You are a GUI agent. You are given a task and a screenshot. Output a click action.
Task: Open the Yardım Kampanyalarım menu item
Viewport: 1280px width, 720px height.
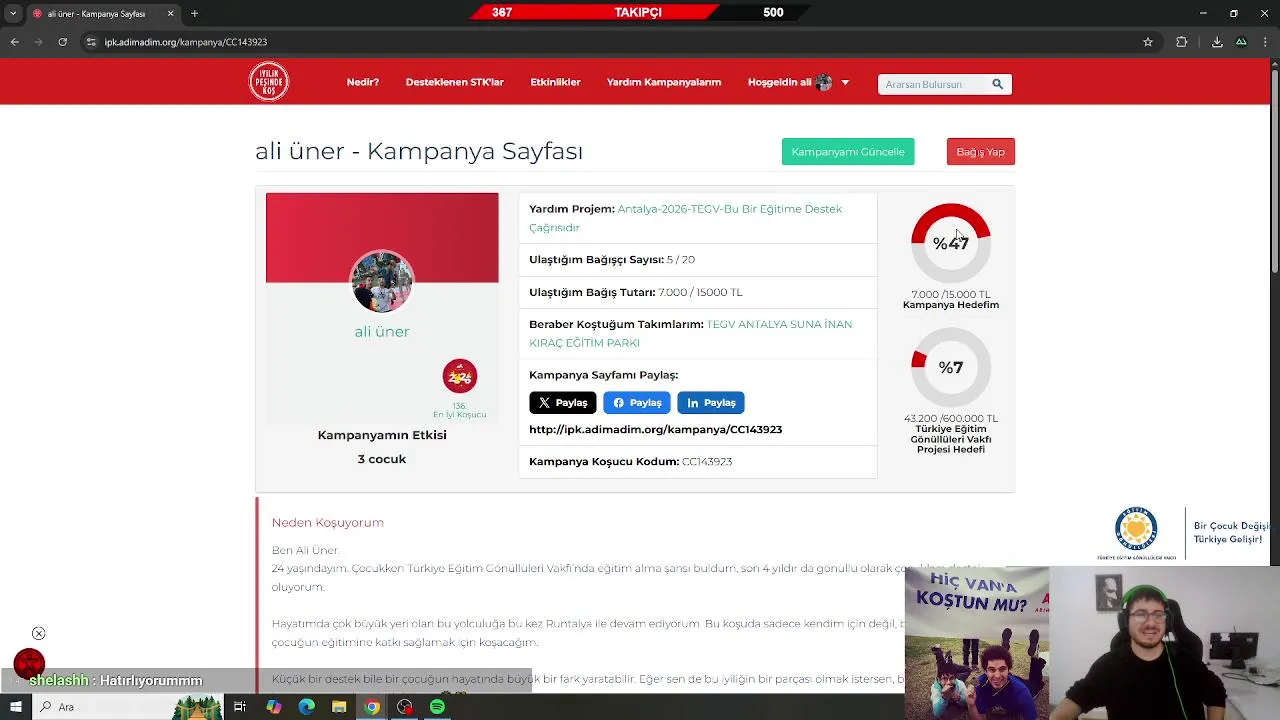point(663,82)
